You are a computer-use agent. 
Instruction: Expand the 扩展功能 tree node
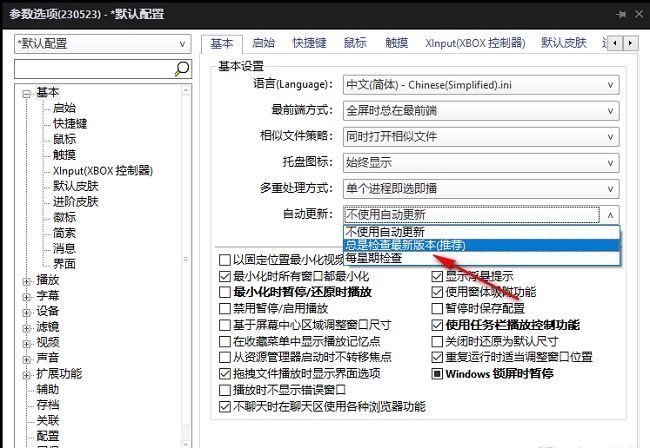coord(26,373)
